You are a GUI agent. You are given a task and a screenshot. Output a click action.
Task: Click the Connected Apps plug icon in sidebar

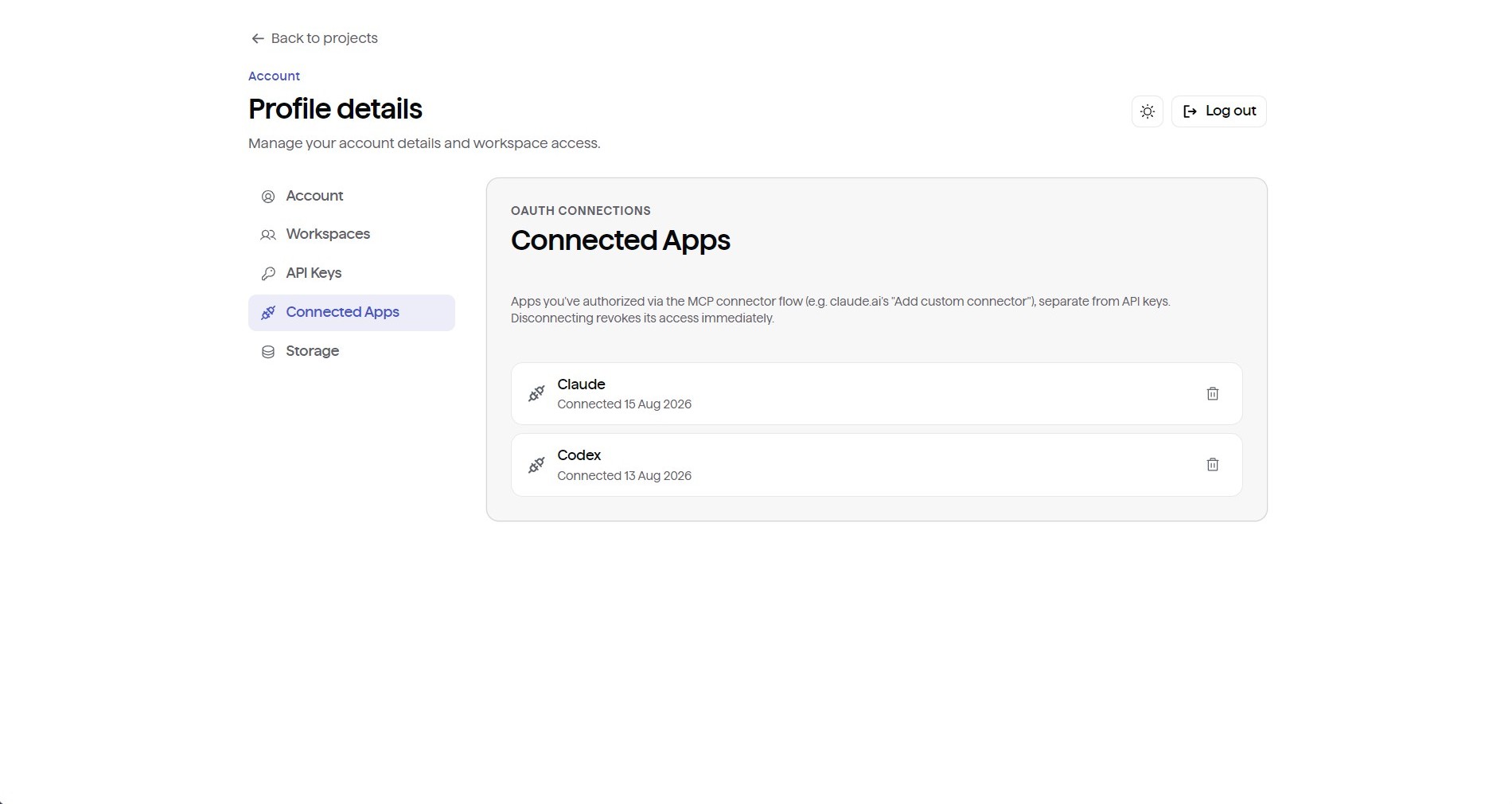(x=268, y=313)
